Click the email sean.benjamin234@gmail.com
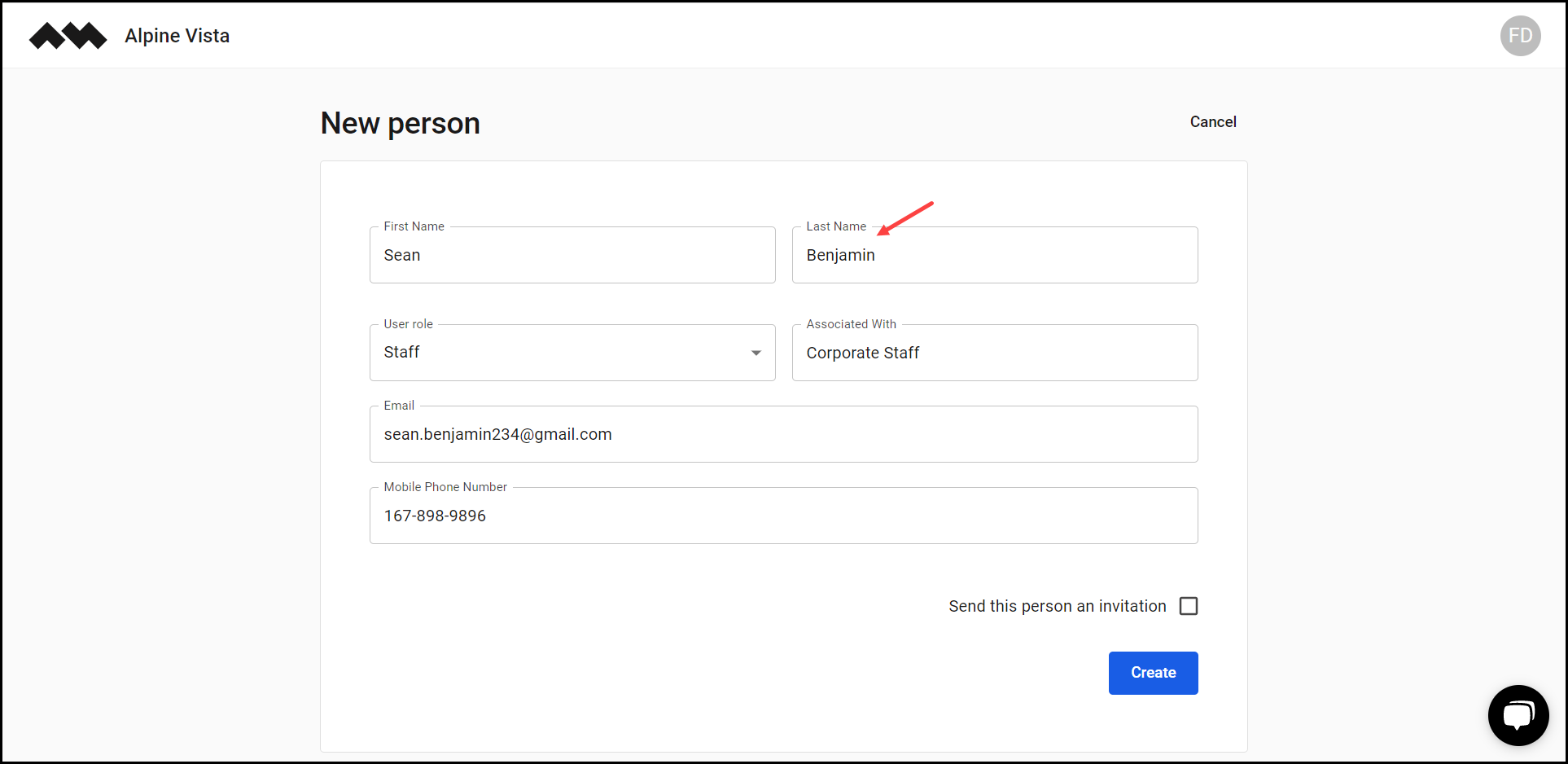The width and height of the screenshot is (1568, 764). point(497,433)
